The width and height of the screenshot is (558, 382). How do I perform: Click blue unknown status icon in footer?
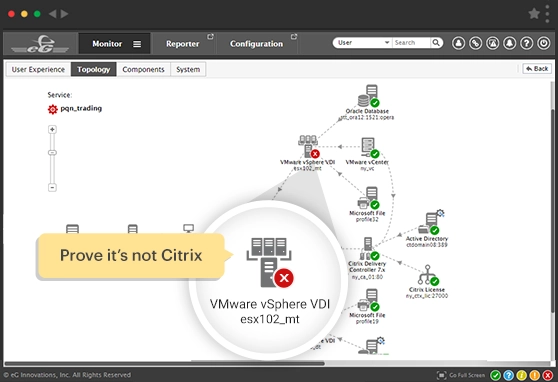pos(509,375)
